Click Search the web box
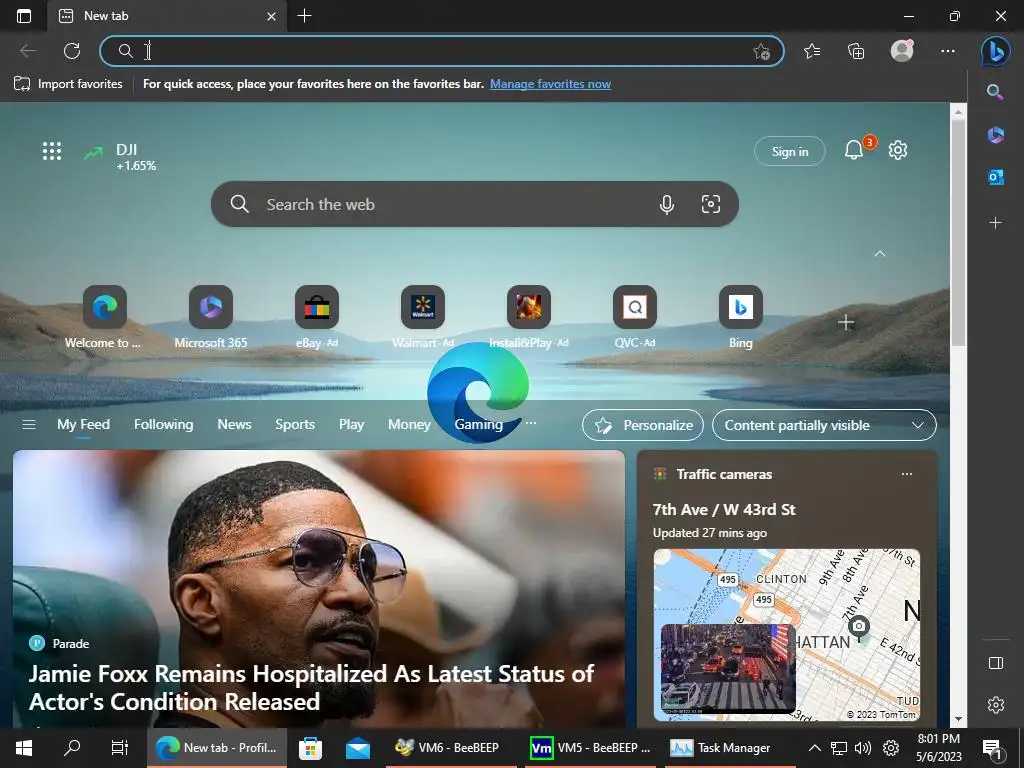 (475, 204)
